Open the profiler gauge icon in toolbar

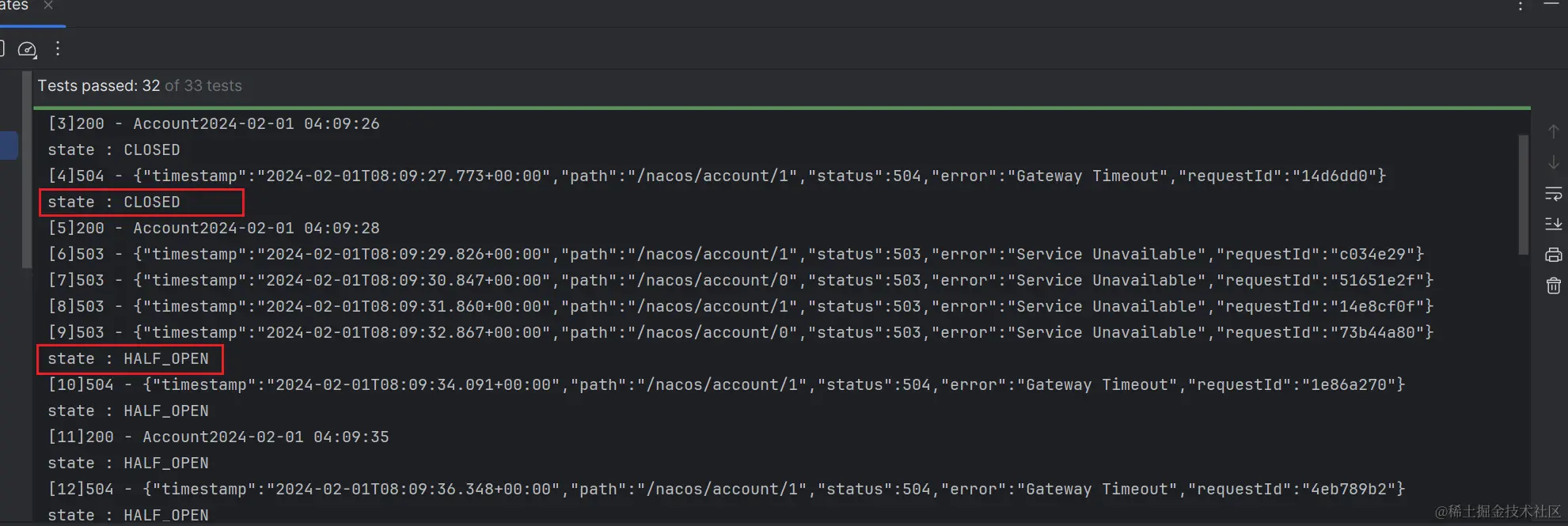(x=28, y=50)
